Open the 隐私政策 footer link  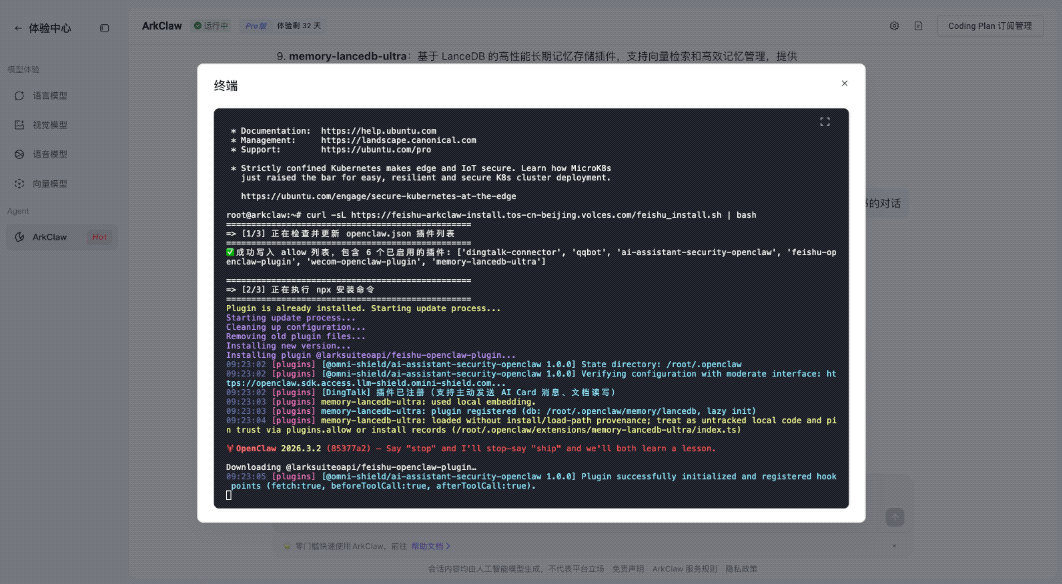tap(741, 569)
